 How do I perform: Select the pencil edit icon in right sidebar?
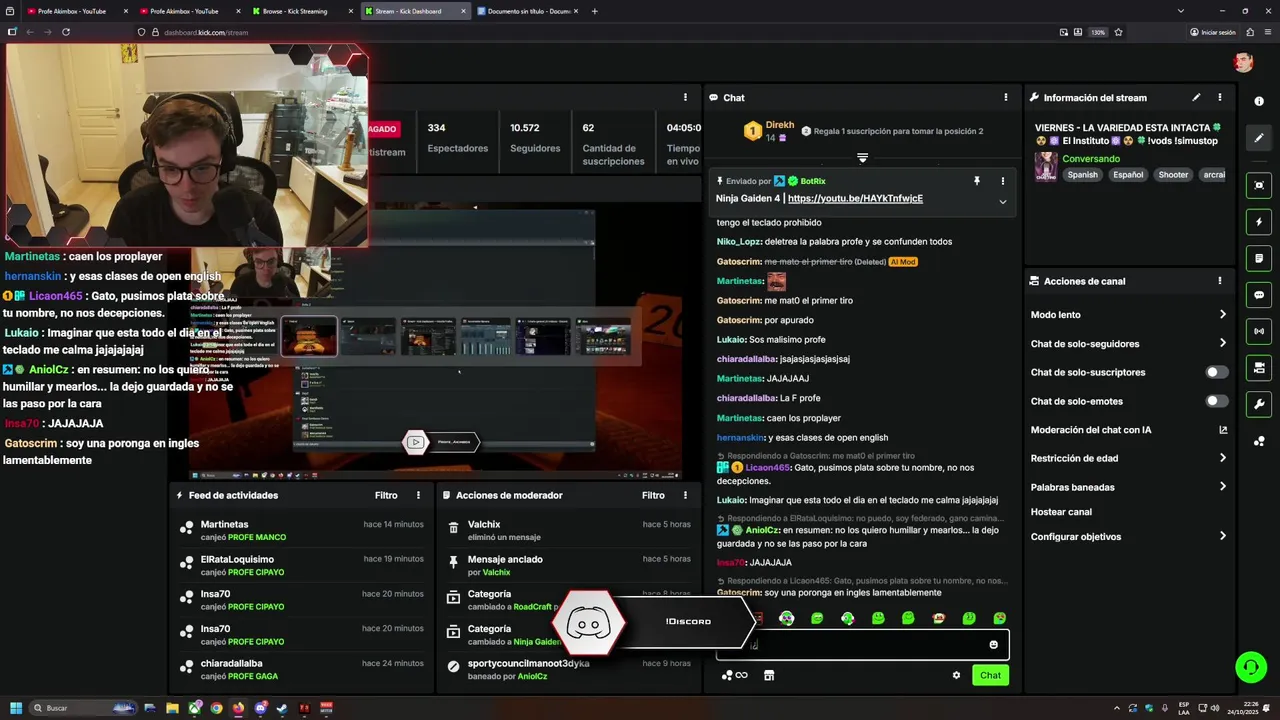pyautogui.click(x=1259, y=138)
